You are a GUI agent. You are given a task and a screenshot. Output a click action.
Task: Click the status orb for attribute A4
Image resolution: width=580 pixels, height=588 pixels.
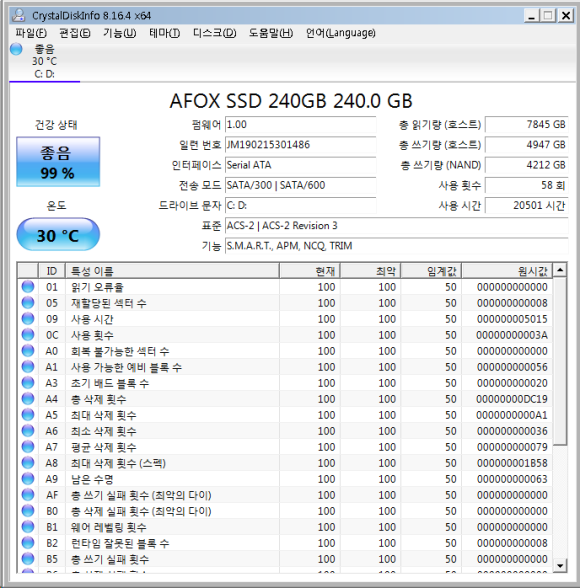(x=28, y=399)
